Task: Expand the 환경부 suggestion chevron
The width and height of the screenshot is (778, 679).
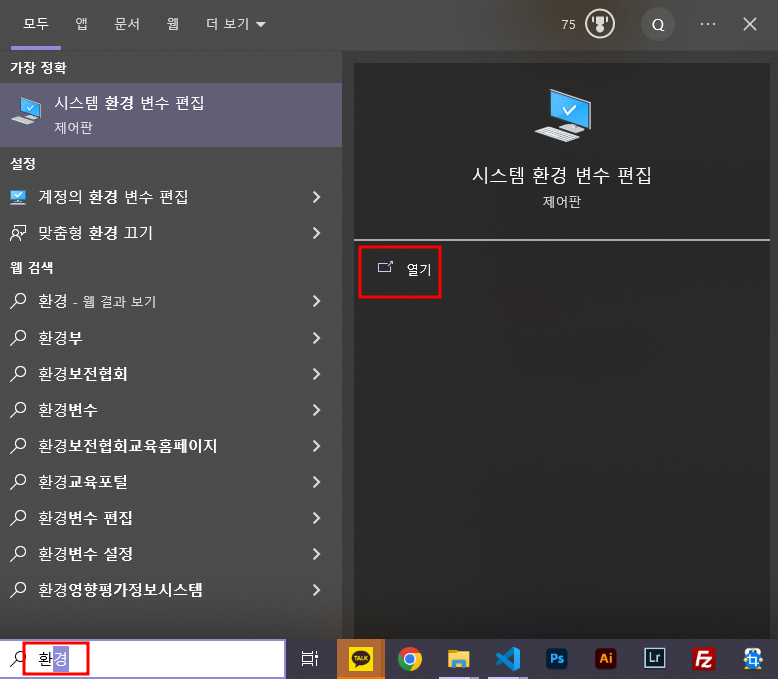Action: click(x=317, y=338)
